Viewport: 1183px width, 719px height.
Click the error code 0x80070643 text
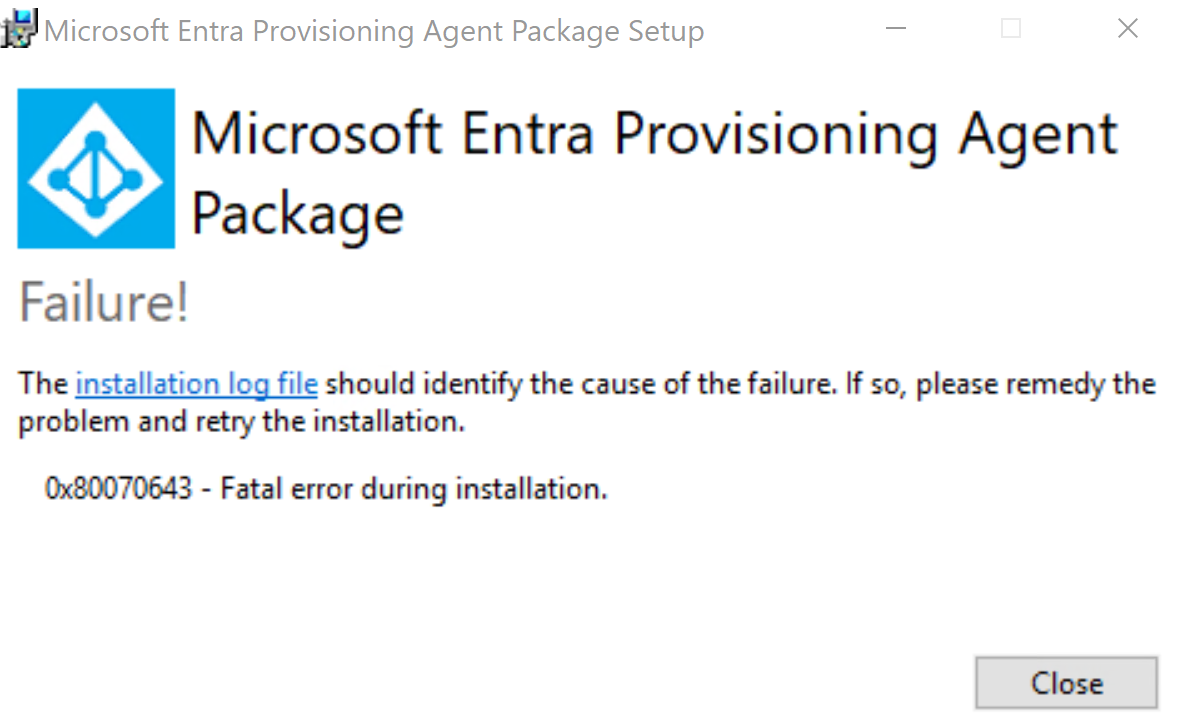(118, 489)
